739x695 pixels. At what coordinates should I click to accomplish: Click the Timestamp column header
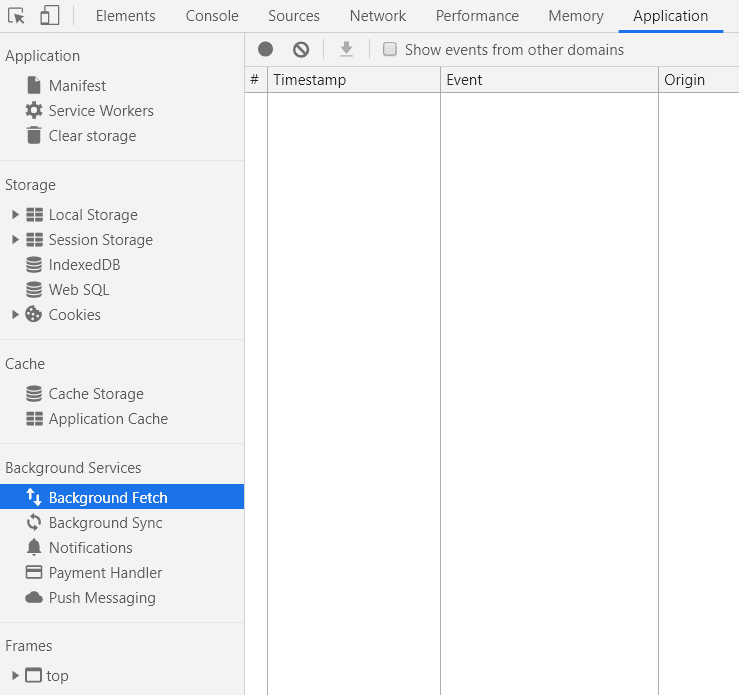pos(354,80)
